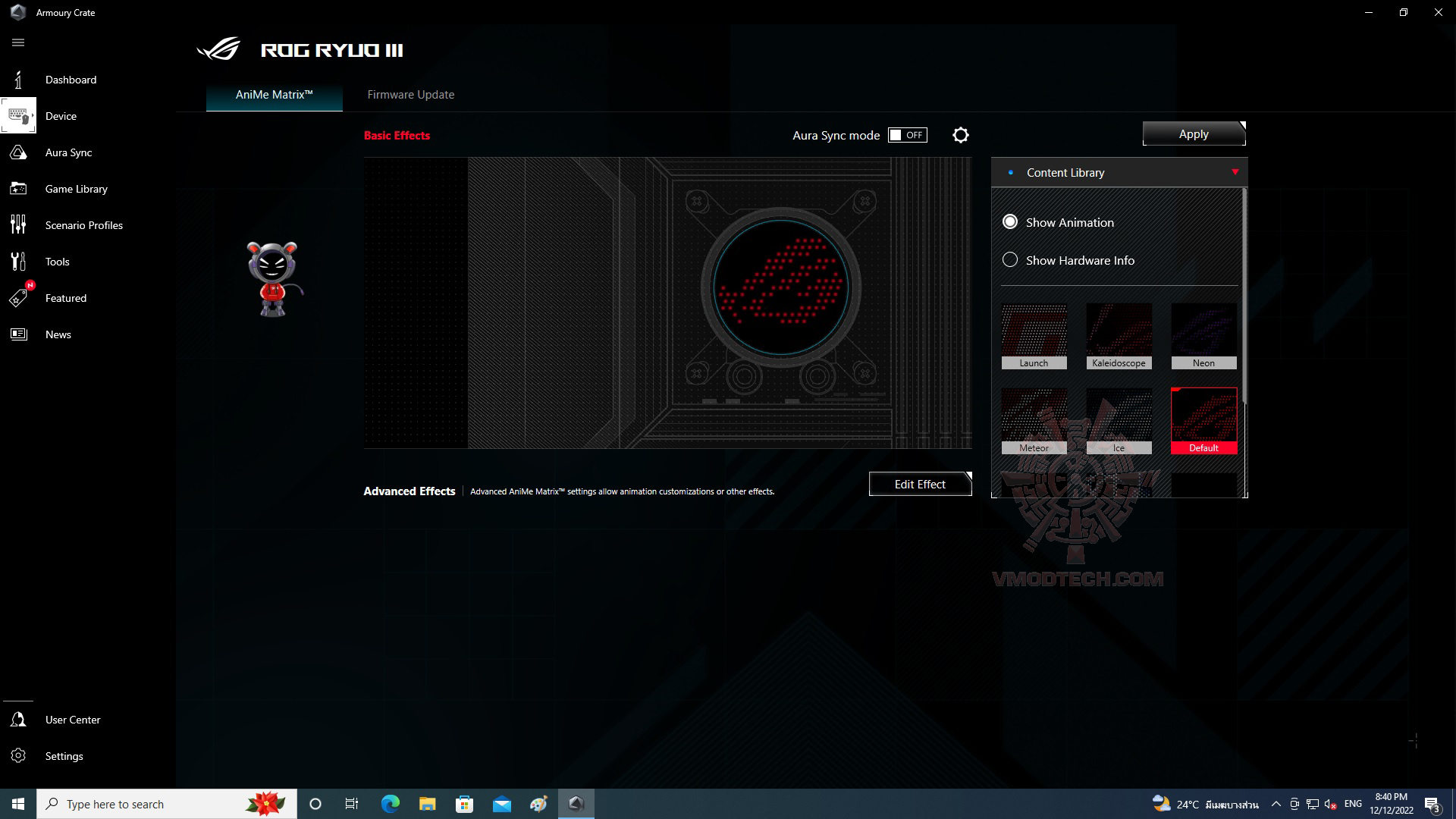The image size is (1456, 819).
Task: Open the Dashboard sidebar icon
Action: [x=18, y=80]
